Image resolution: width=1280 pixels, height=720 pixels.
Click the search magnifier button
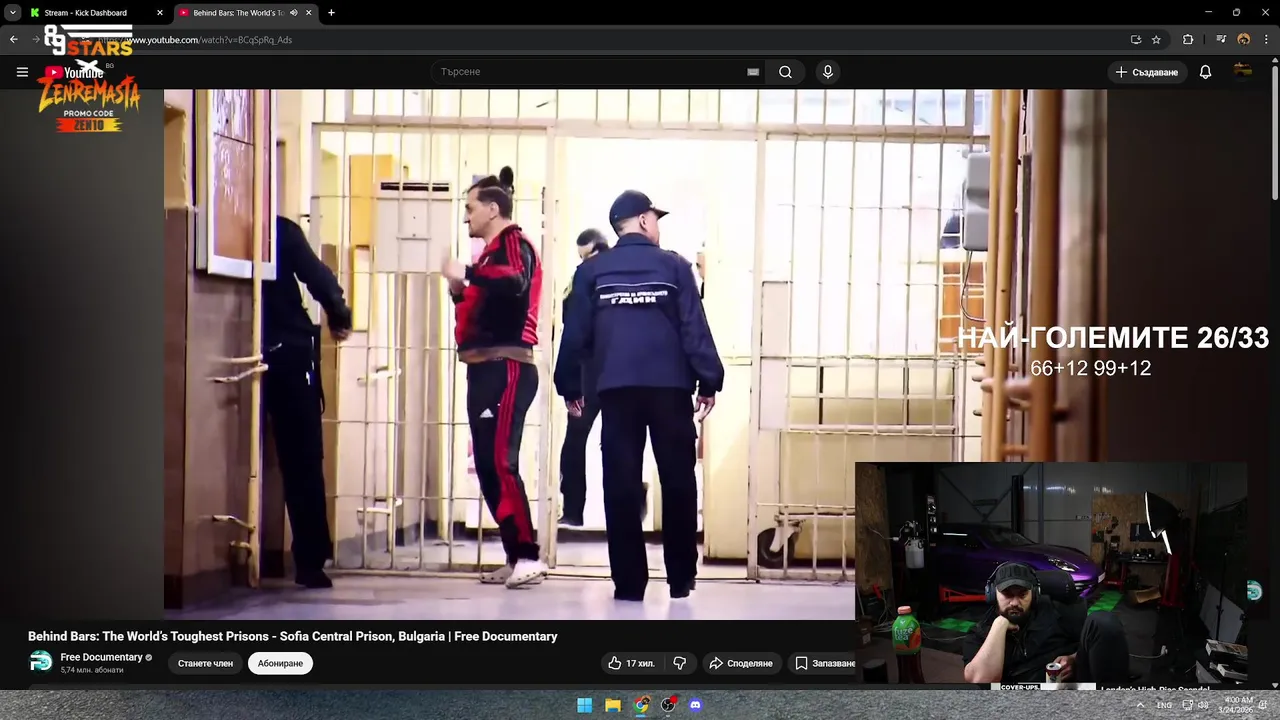(x=785, y=72)
